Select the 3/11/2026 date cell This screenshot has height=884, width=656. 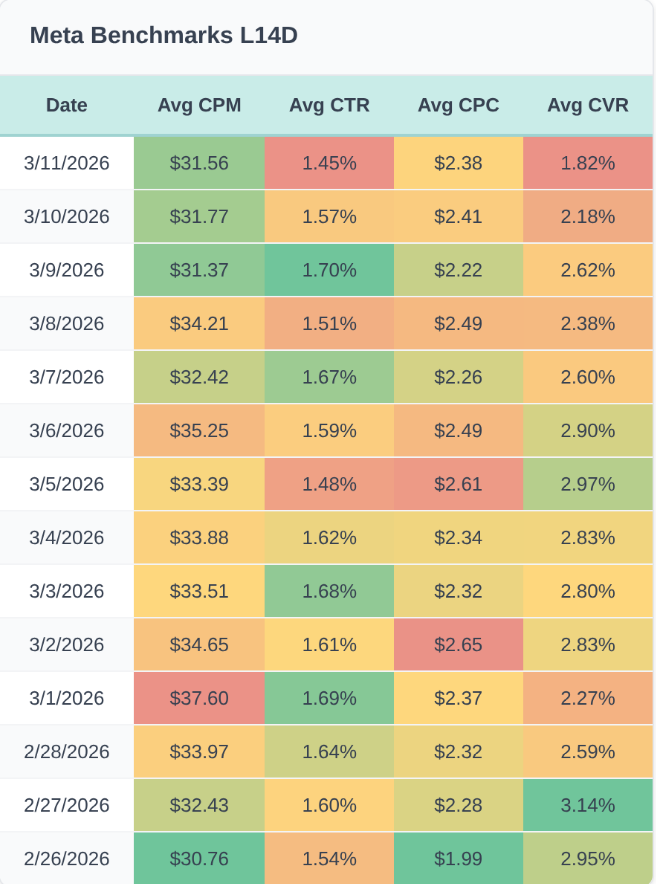[67, 163]
